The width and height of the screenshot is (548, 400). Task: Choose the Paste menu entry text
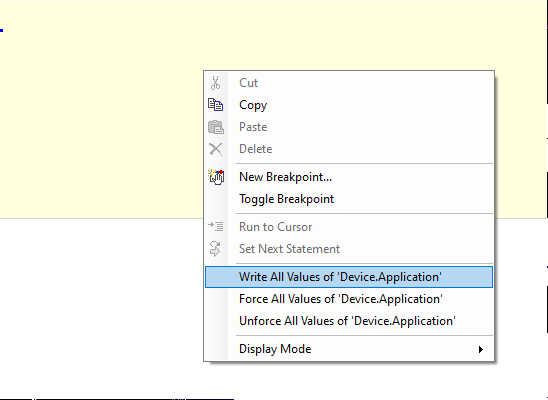pos(253,127)
